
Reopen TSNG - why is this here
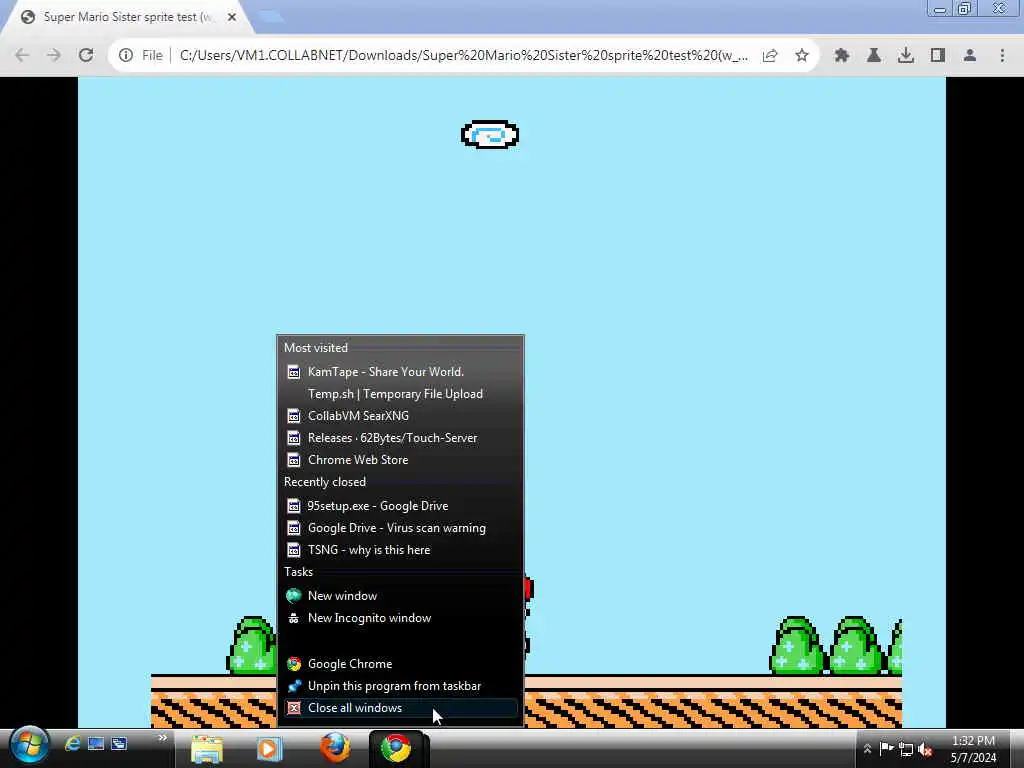(x=400, y=550)
